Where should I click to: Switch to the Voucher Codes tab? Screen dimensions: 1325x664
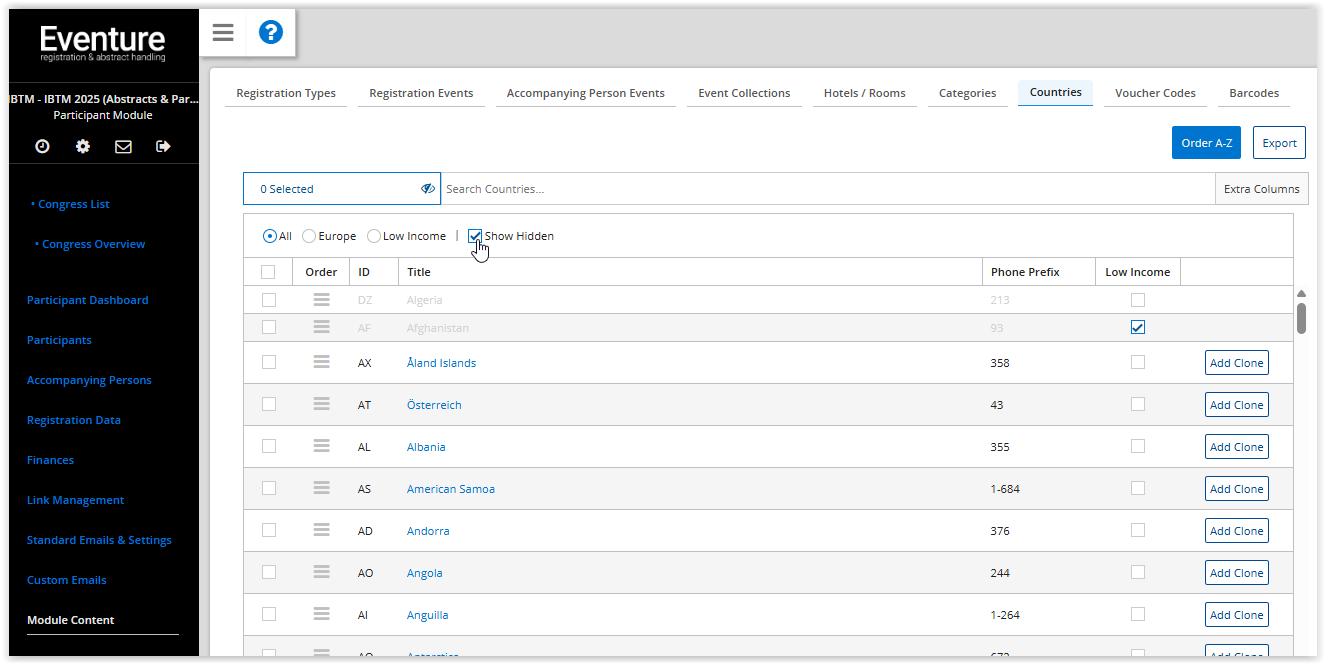[x=1155, y=93]
